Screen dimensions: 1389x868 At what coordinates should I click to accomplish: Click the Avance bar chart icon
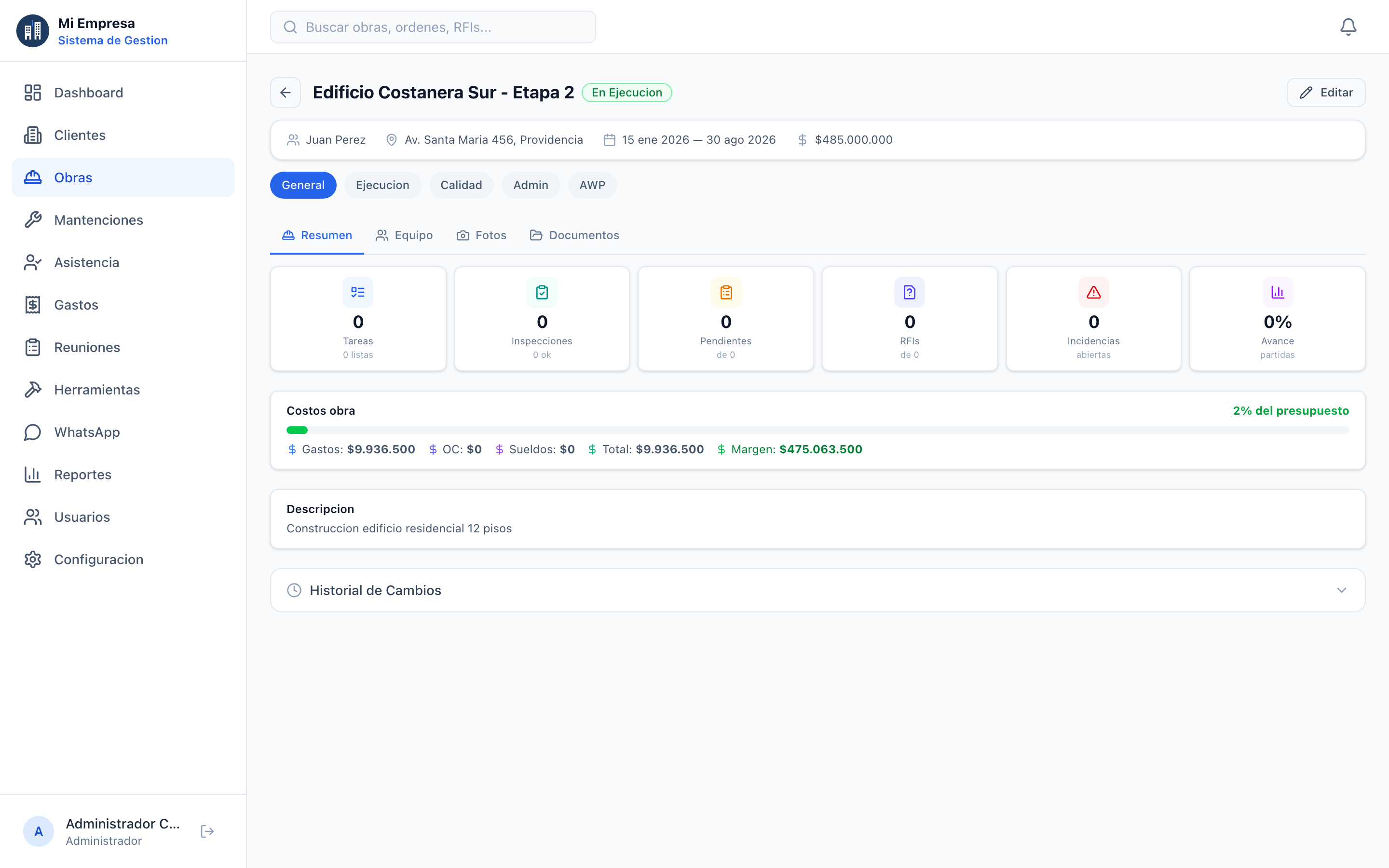coord(1277,292)
